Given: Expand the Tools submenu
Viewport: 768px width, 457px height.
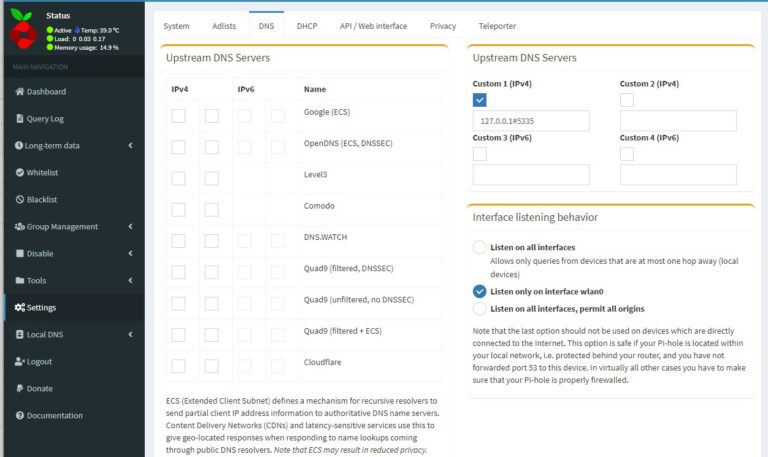Looking at the screenshot, I should point(130,281).
